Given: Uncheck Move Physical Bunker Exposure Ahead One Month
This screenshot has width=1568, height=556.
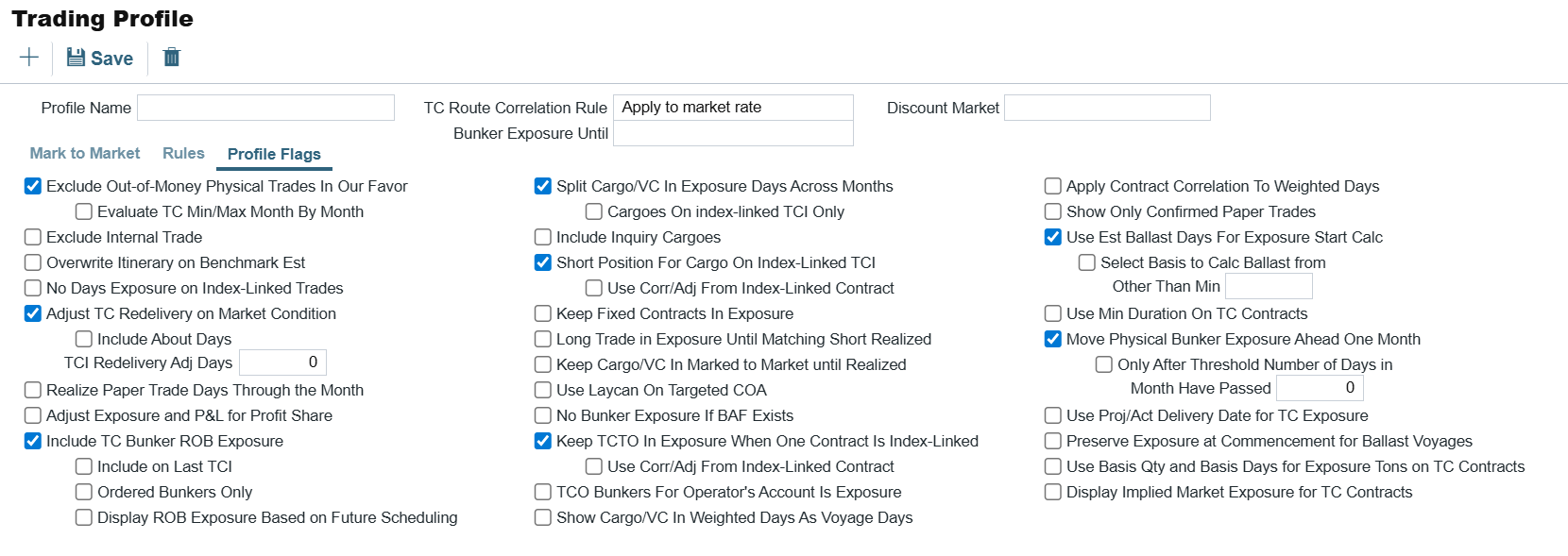Looking at the screenshot, I should (1053, 339).
